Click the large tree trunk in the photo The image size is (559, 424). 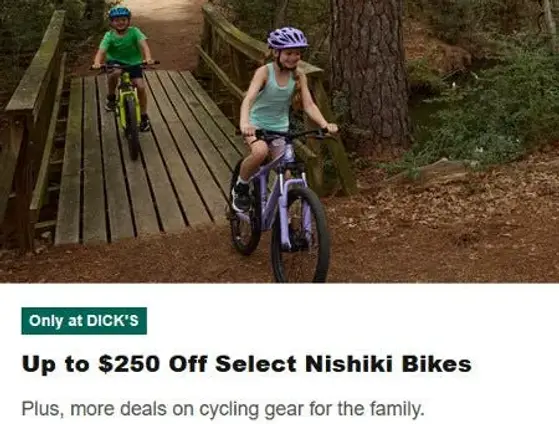click(369, 73)
